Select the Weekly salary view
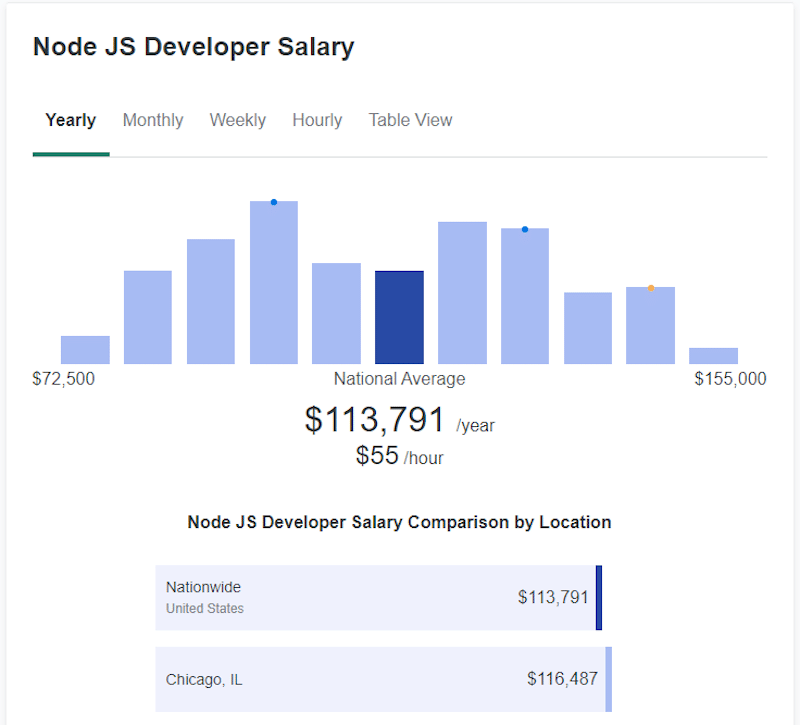 point(237,119)
